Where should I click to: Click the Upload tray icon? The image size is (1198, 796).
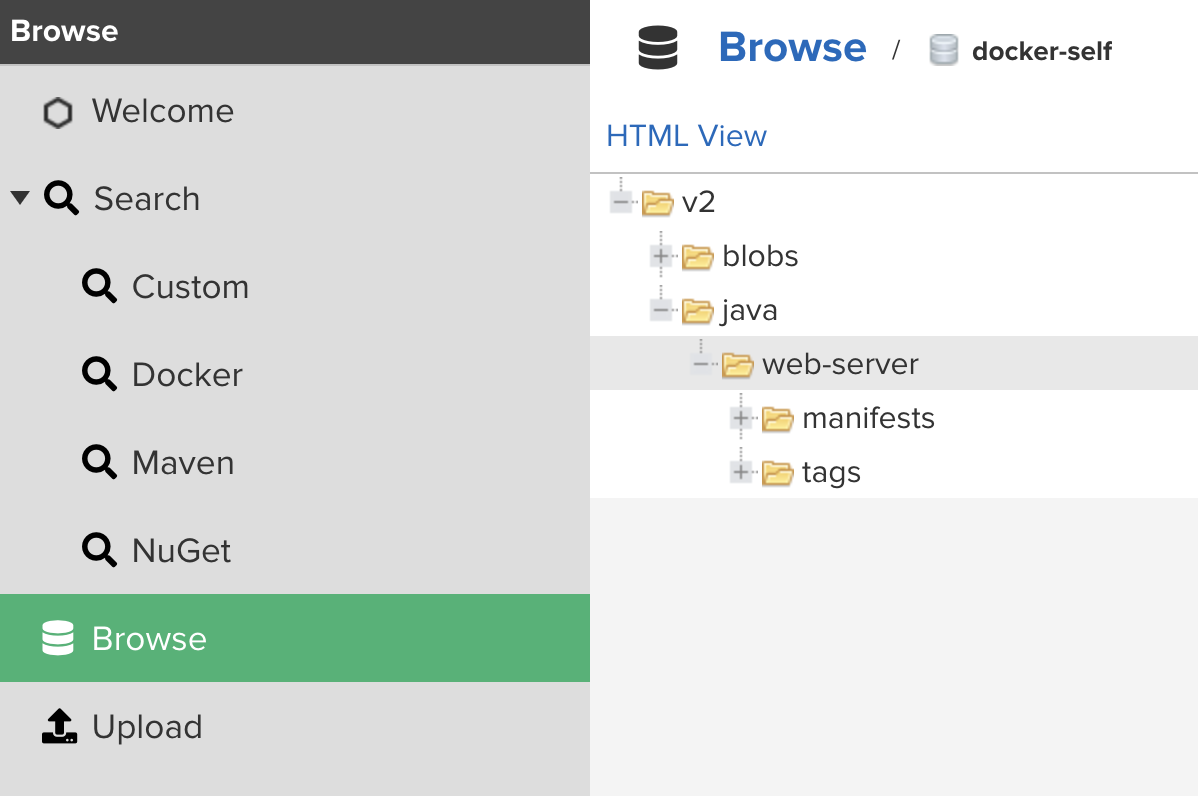[60, 726]
